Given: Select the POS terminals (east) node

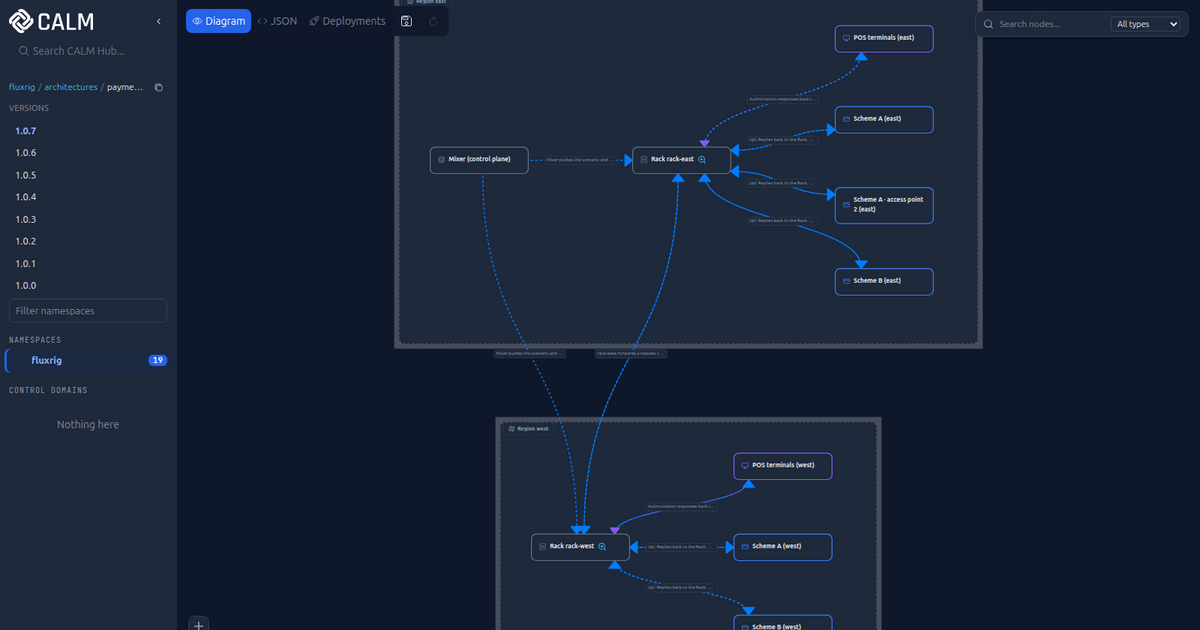Looking at the screenshot, I should 884,39.
